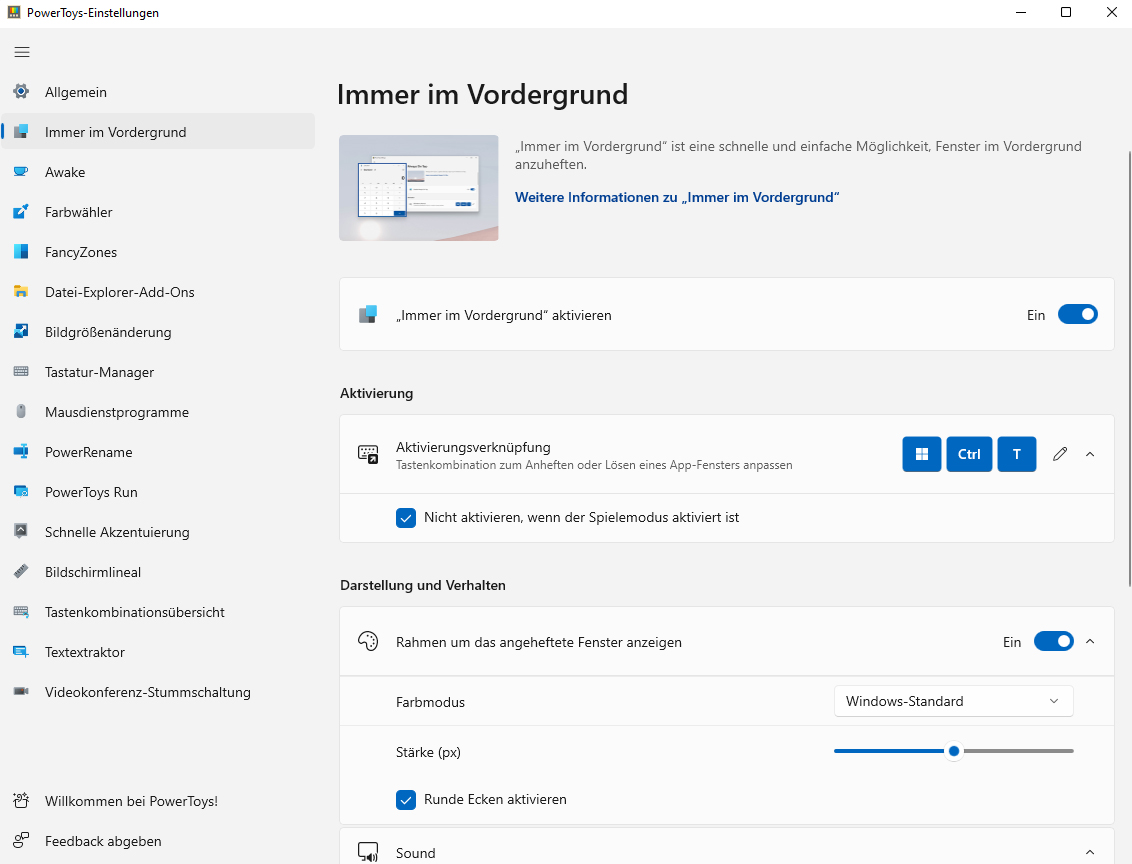Click the Allgemein gear icon

tap(21, 92)
